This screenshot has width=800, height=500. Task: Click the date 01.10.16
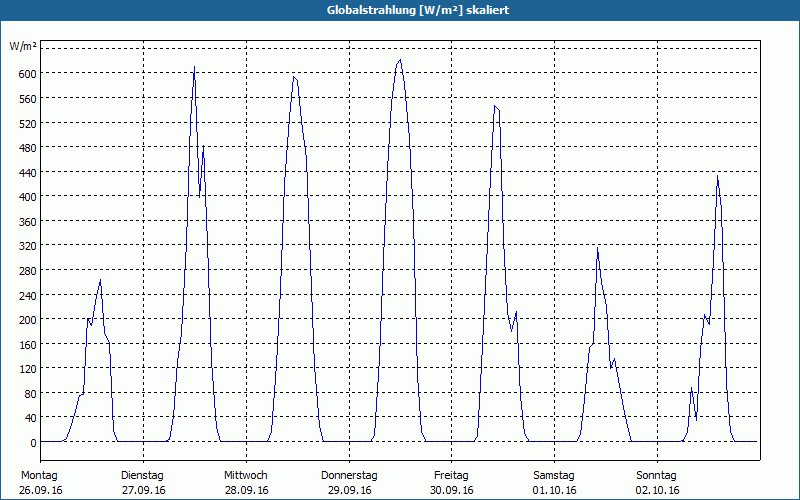[x=555, y=491]
